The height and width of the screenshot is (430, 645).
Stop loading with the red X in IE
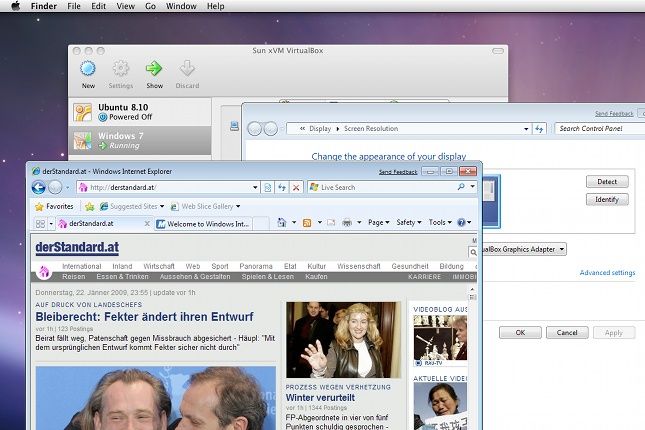(296, 188)
